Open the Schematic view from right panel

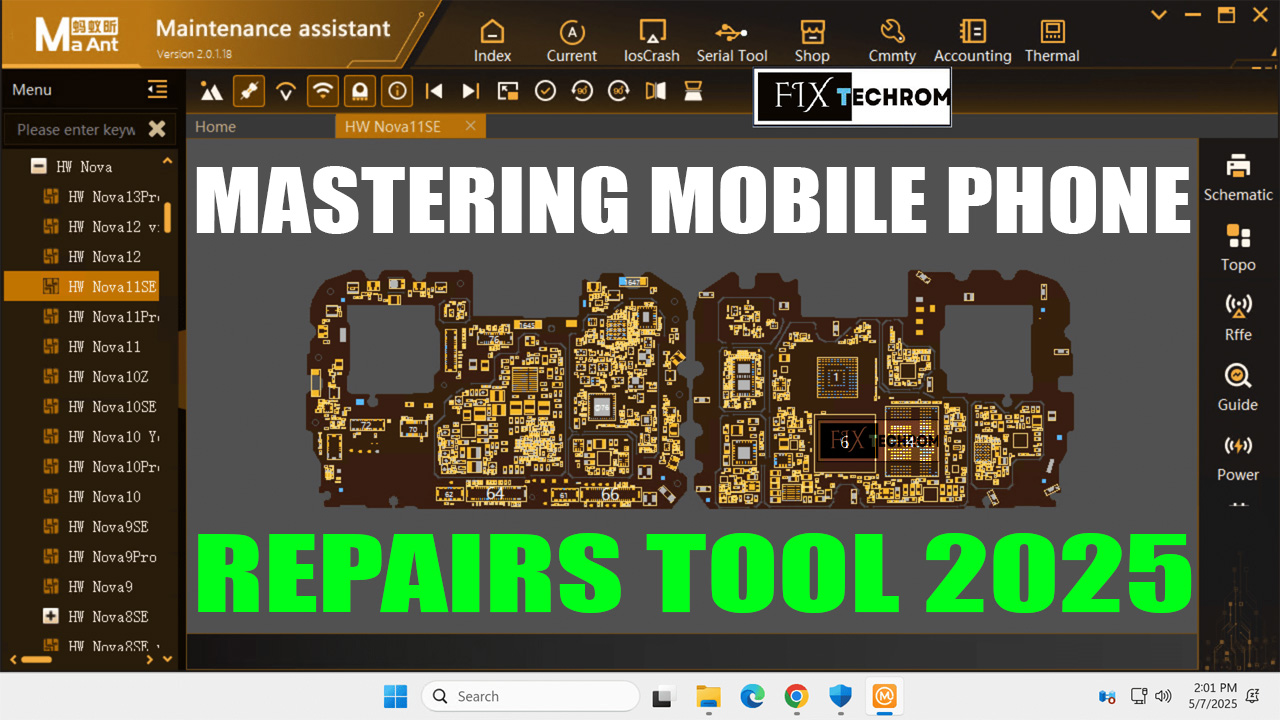[x=1238, y=178]
